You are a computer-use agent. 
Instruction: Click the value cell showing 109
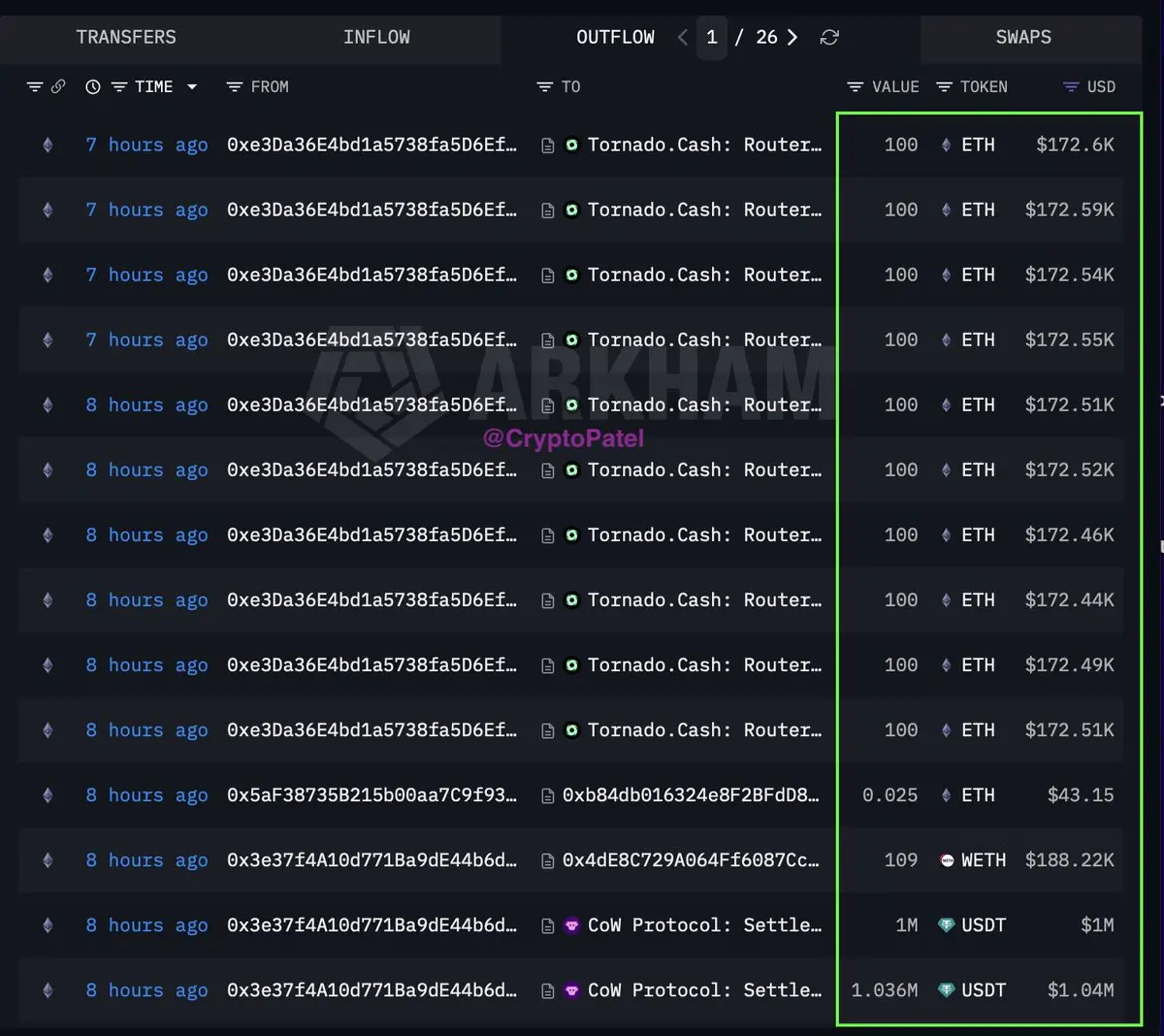[901, 860]
